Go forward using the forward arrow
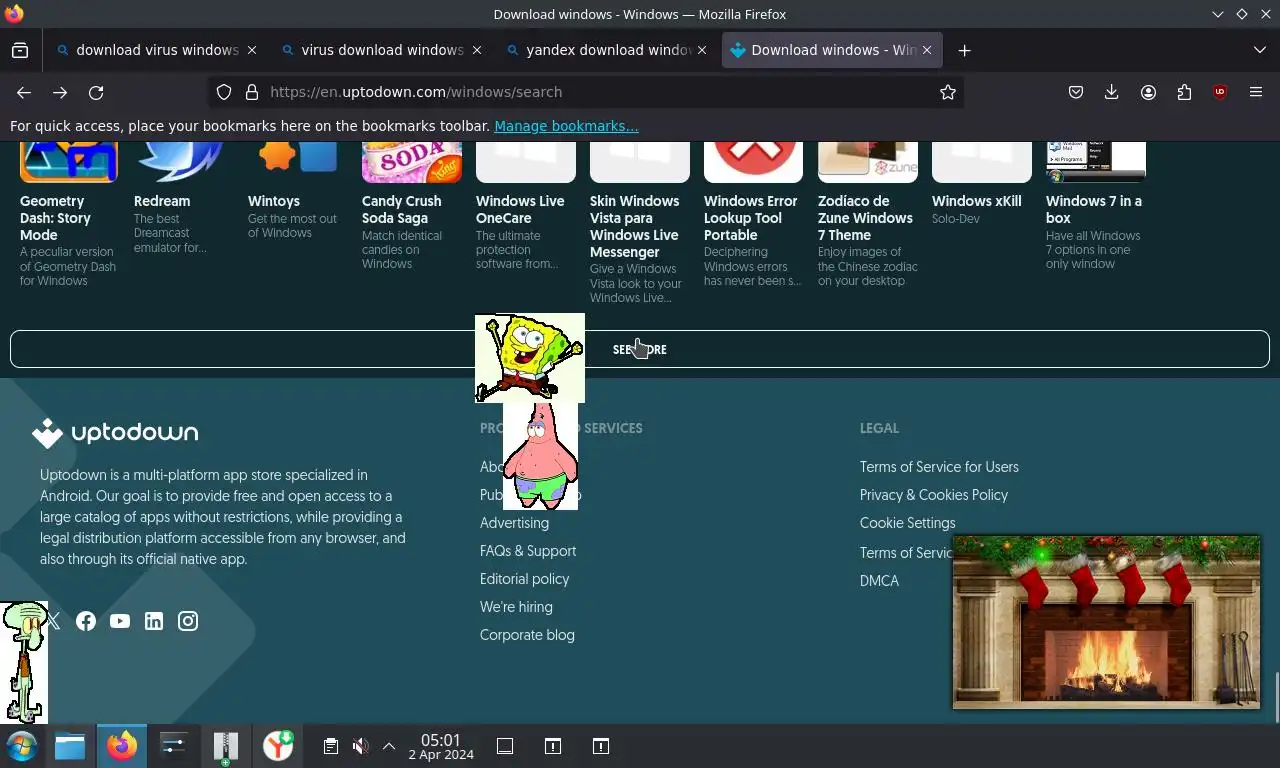 (60, 92)
